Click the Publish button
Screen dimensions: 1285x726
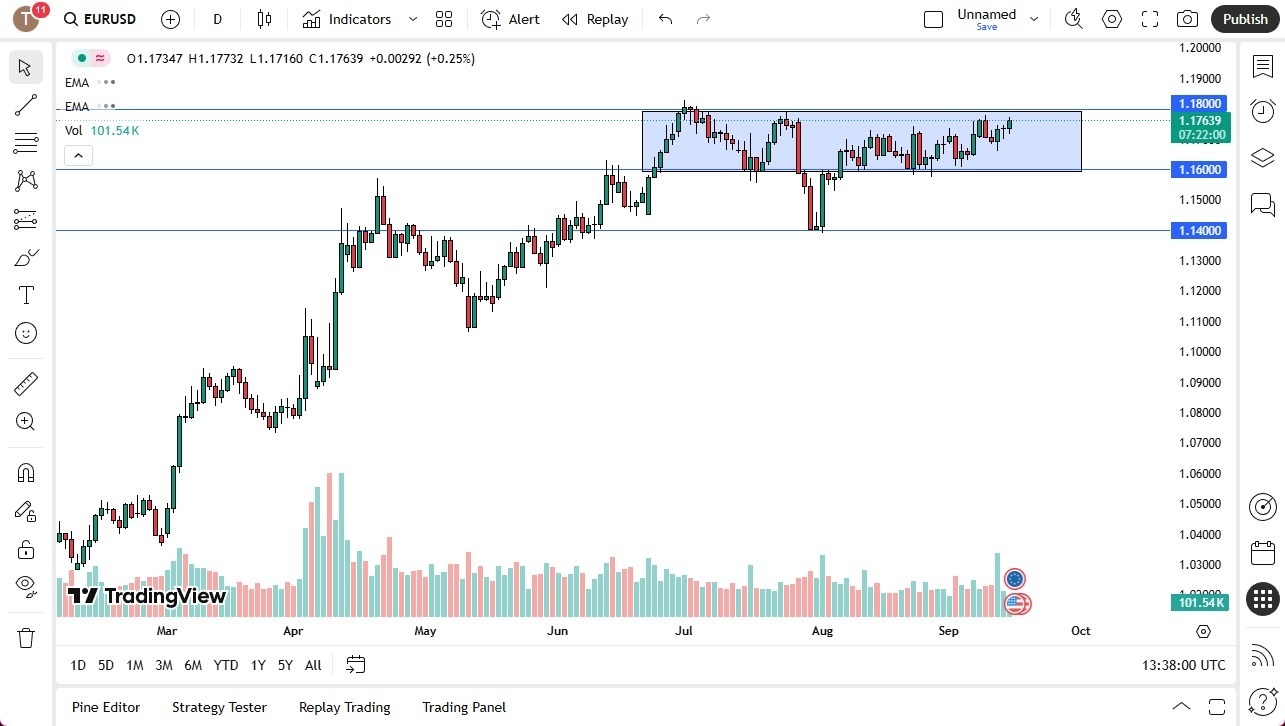click(1245, 18)
